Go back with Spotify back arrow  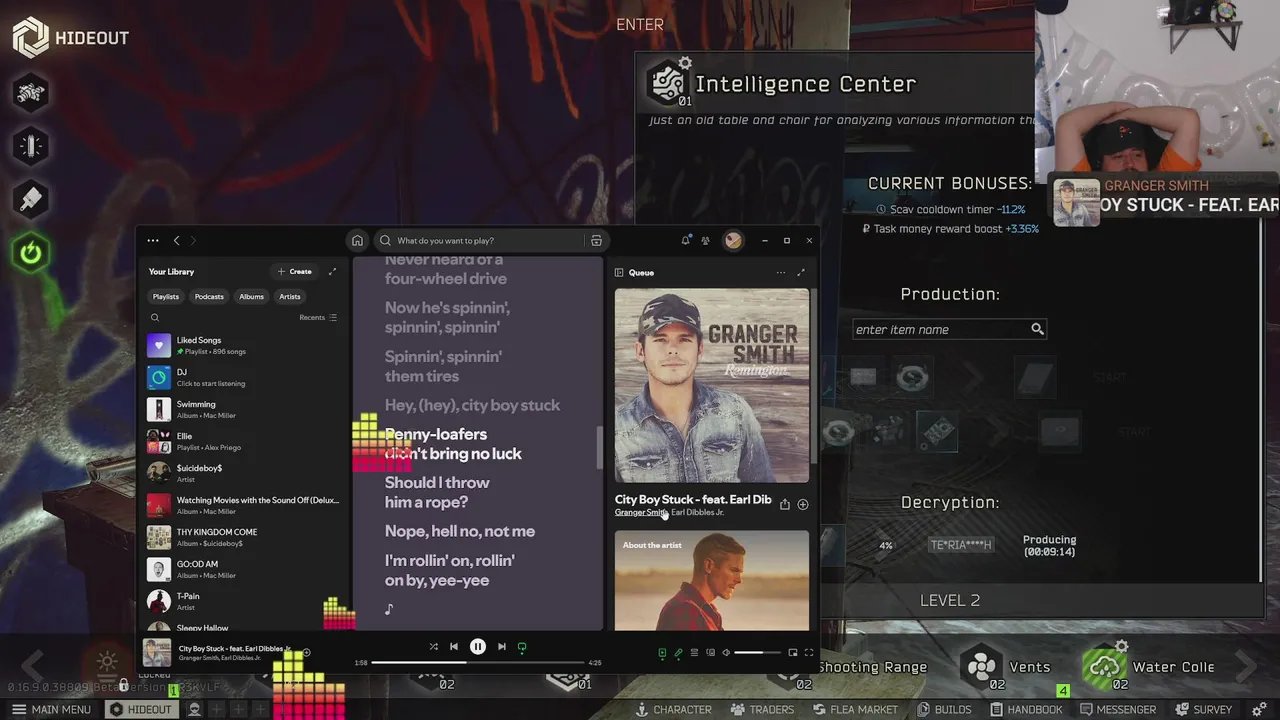pos(177,240)
